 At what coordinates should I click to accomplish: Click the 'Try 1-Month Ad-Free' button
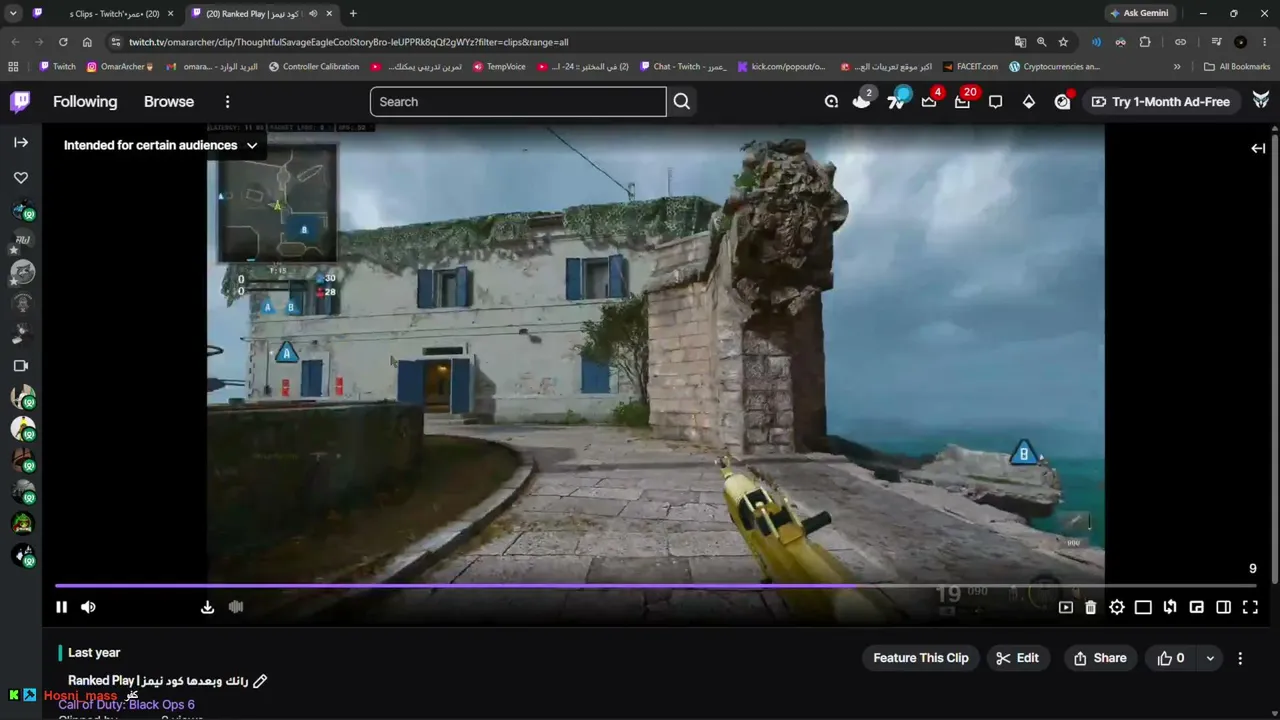click(x=1161, y=101)
